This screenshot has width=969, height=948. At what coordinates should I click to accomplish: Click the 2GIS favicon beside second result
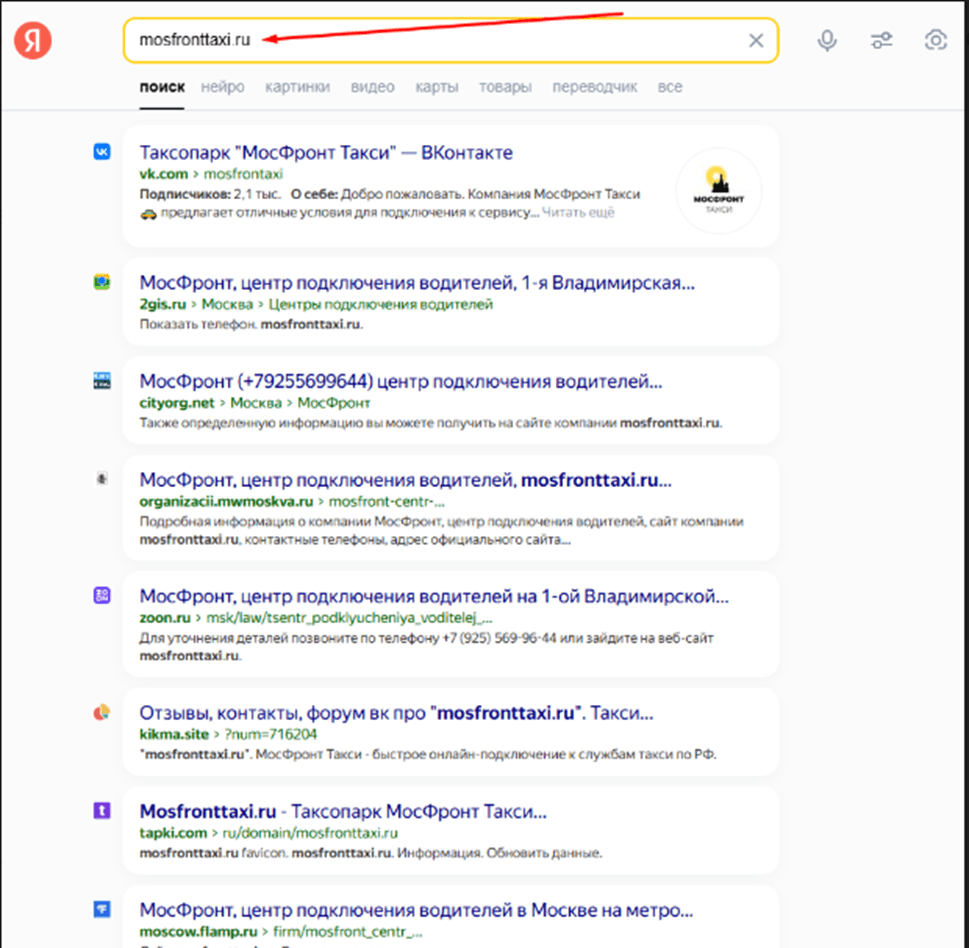click(x=102, y=283)
